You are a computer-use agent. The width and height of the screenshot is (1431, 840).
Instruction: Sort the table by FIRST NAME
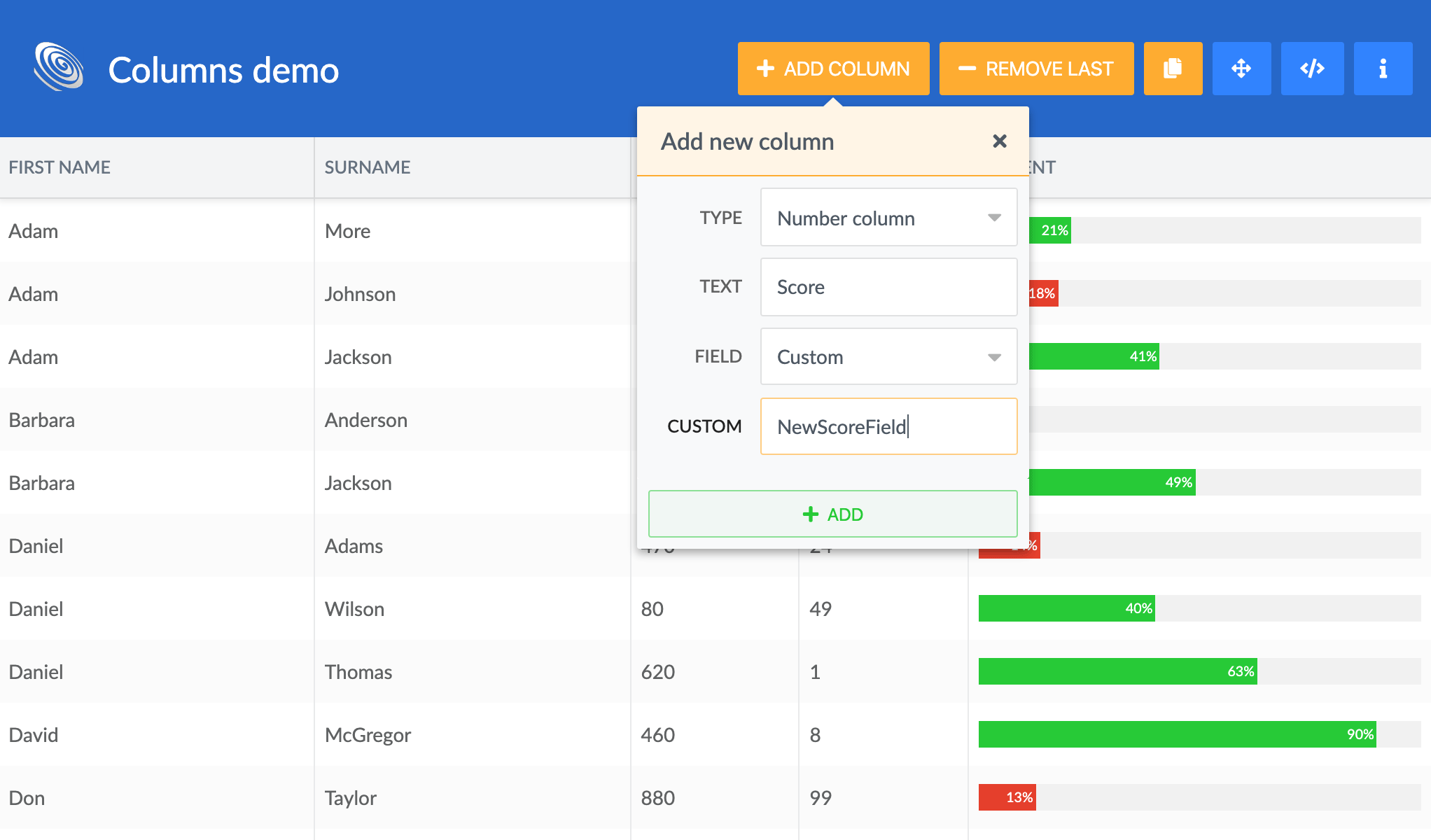[x=60, y=167]
